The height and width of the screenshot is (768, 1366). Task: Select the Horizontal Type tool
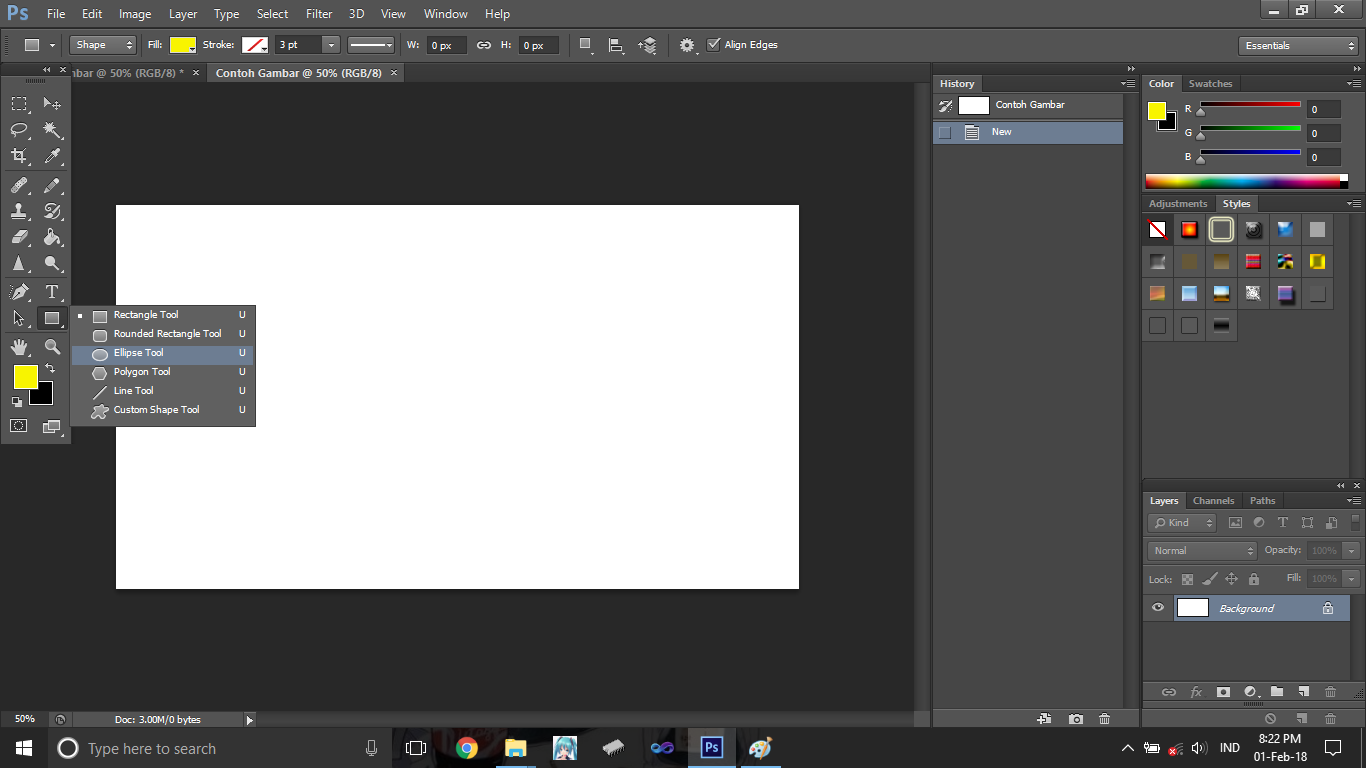click(x=52, y=292)
